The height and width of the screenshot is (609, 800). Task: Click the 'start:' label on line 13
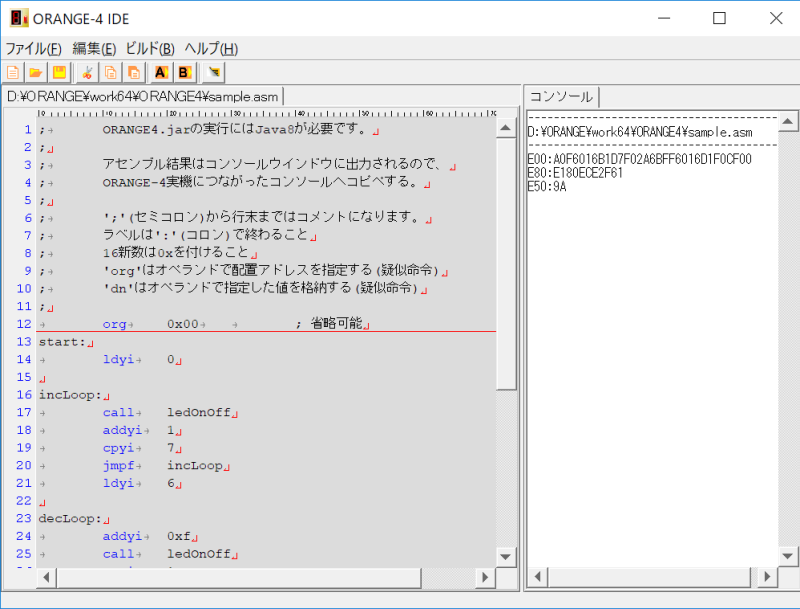pos(62,342)
